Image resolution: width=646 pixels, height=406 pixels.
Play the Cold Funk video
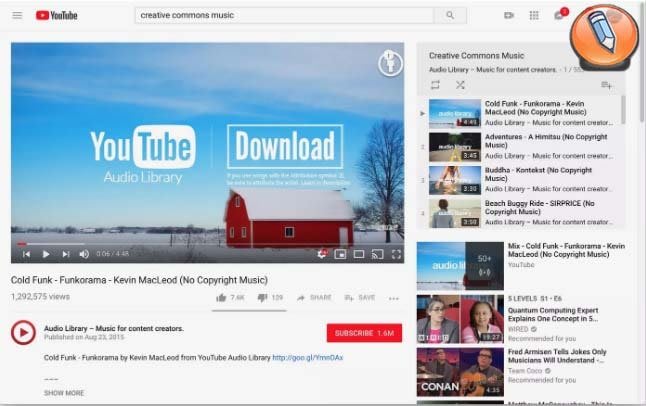click(46, 254)
